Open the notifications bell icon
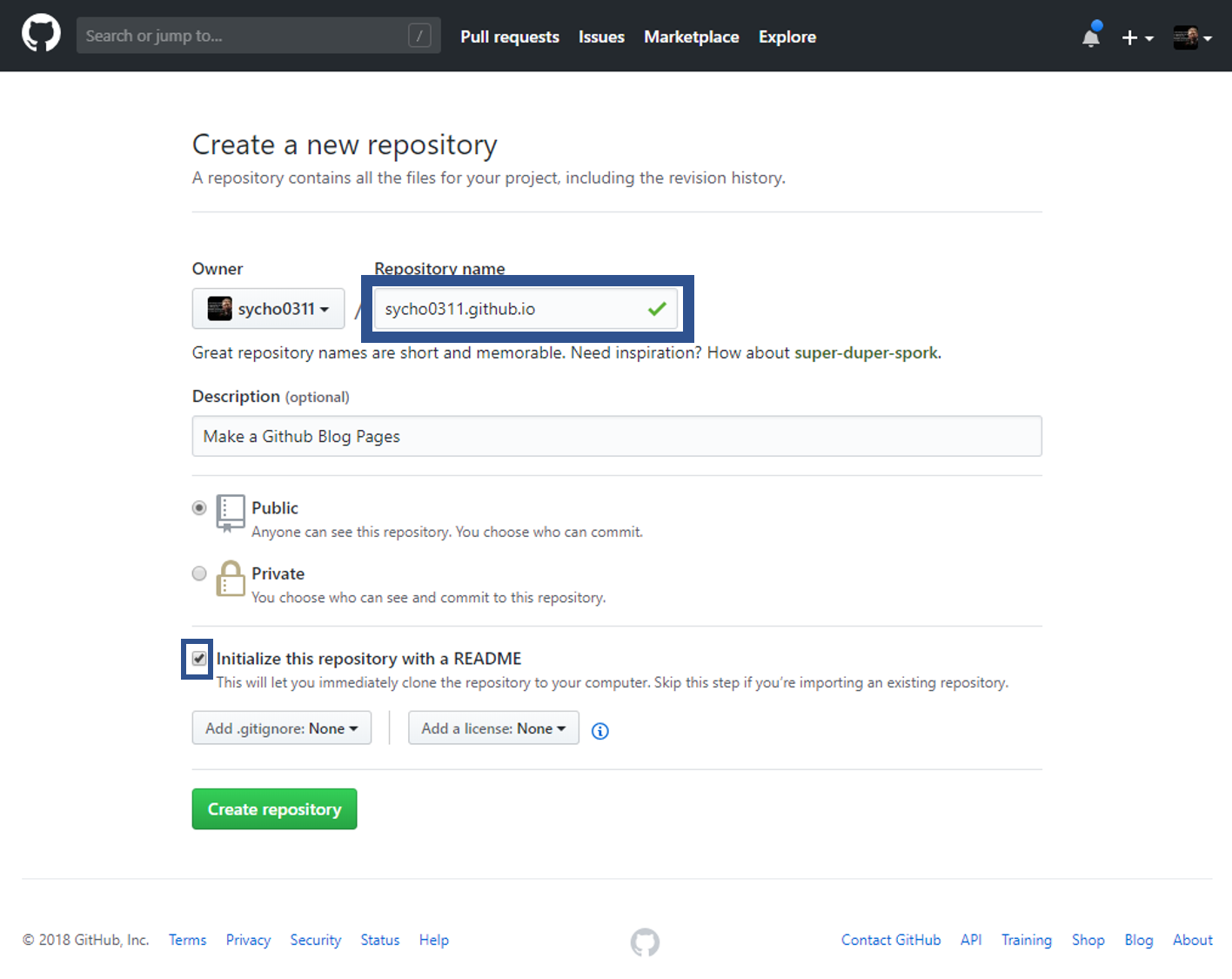The image size is (1232, 979). (1091, 37)
